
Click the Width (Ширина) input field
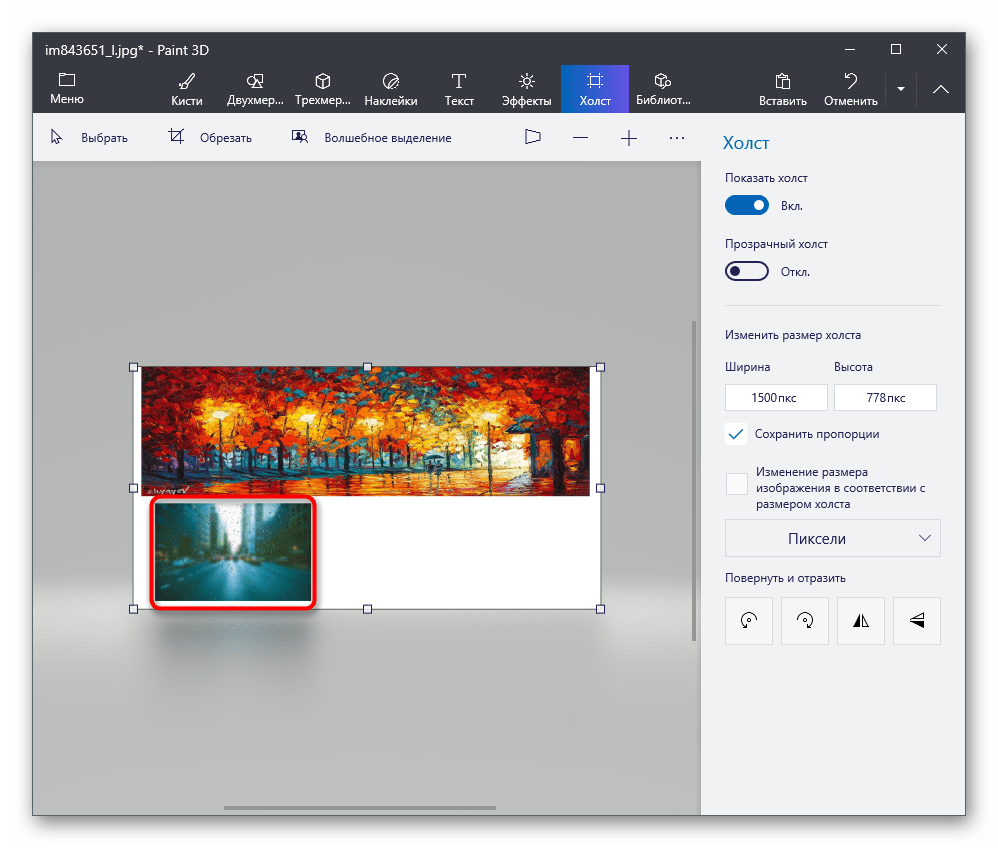[776, 397]
